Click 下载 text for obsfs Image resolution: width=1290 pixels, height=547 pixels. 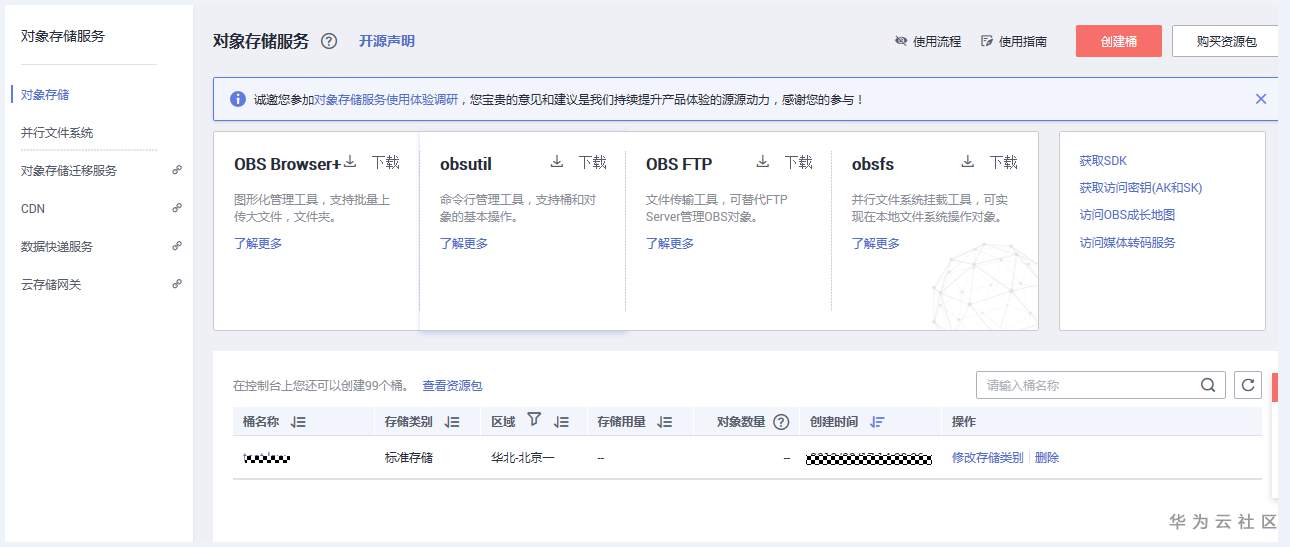[1004, 162]
